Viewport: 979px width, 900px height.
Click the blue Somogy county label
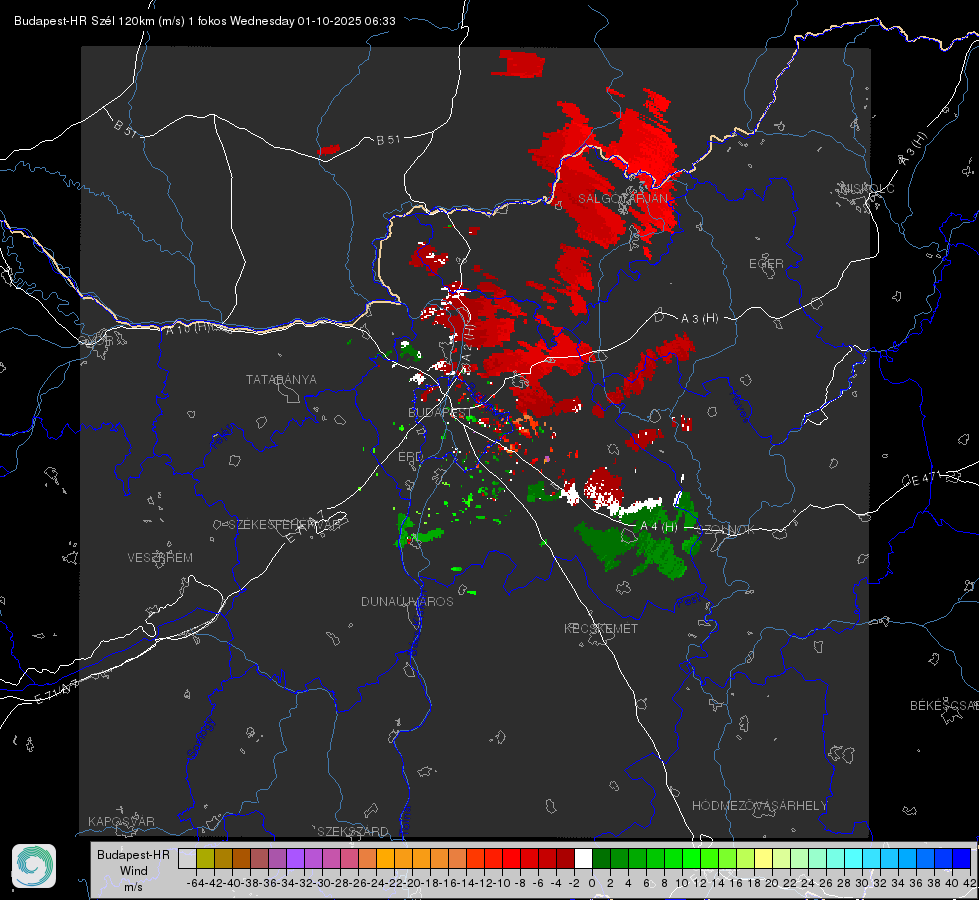[x=200, y=738]
